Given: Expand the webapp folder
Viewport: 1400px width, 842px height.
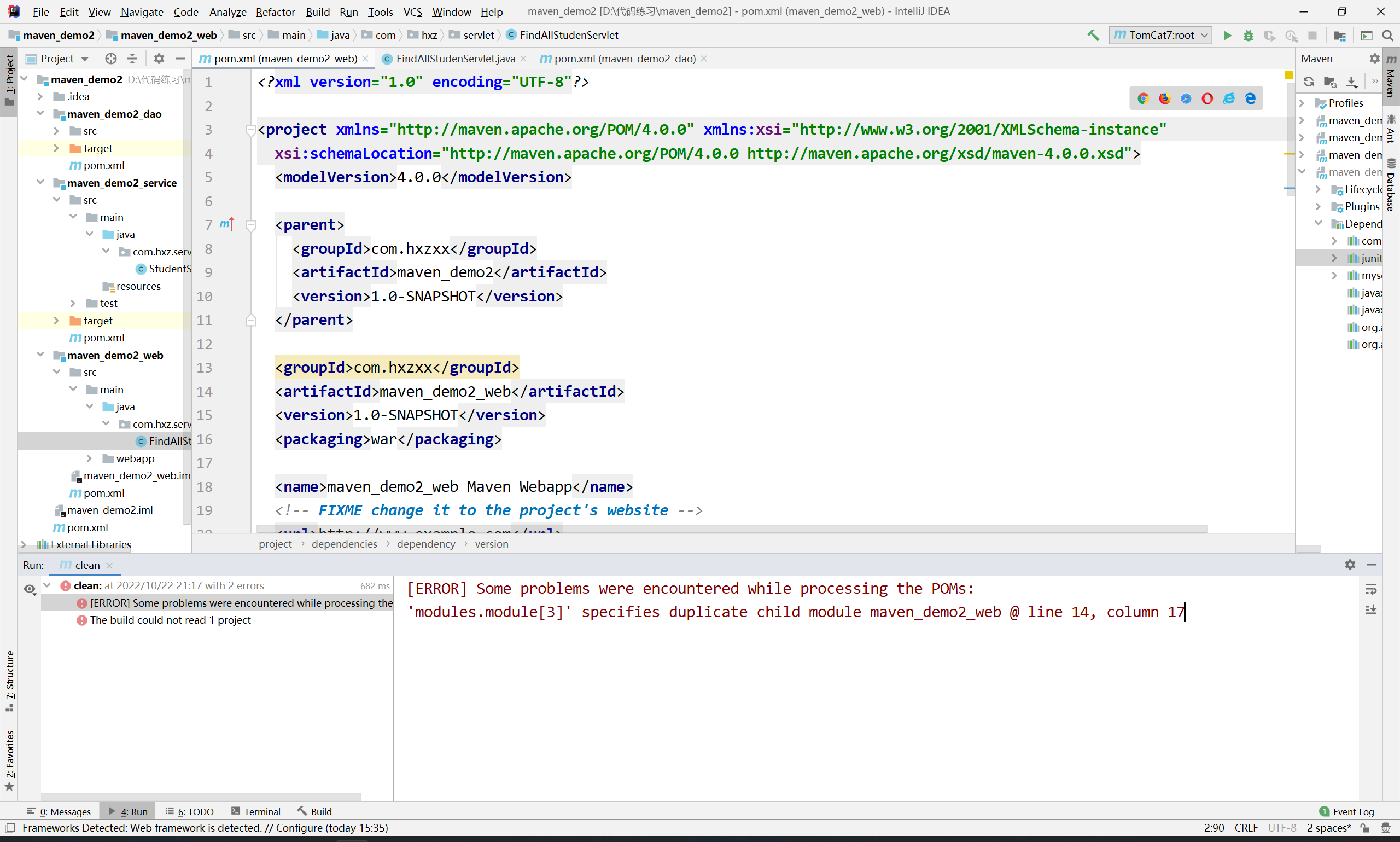Looking at the screenshot, I should click(x=89, y=458).
